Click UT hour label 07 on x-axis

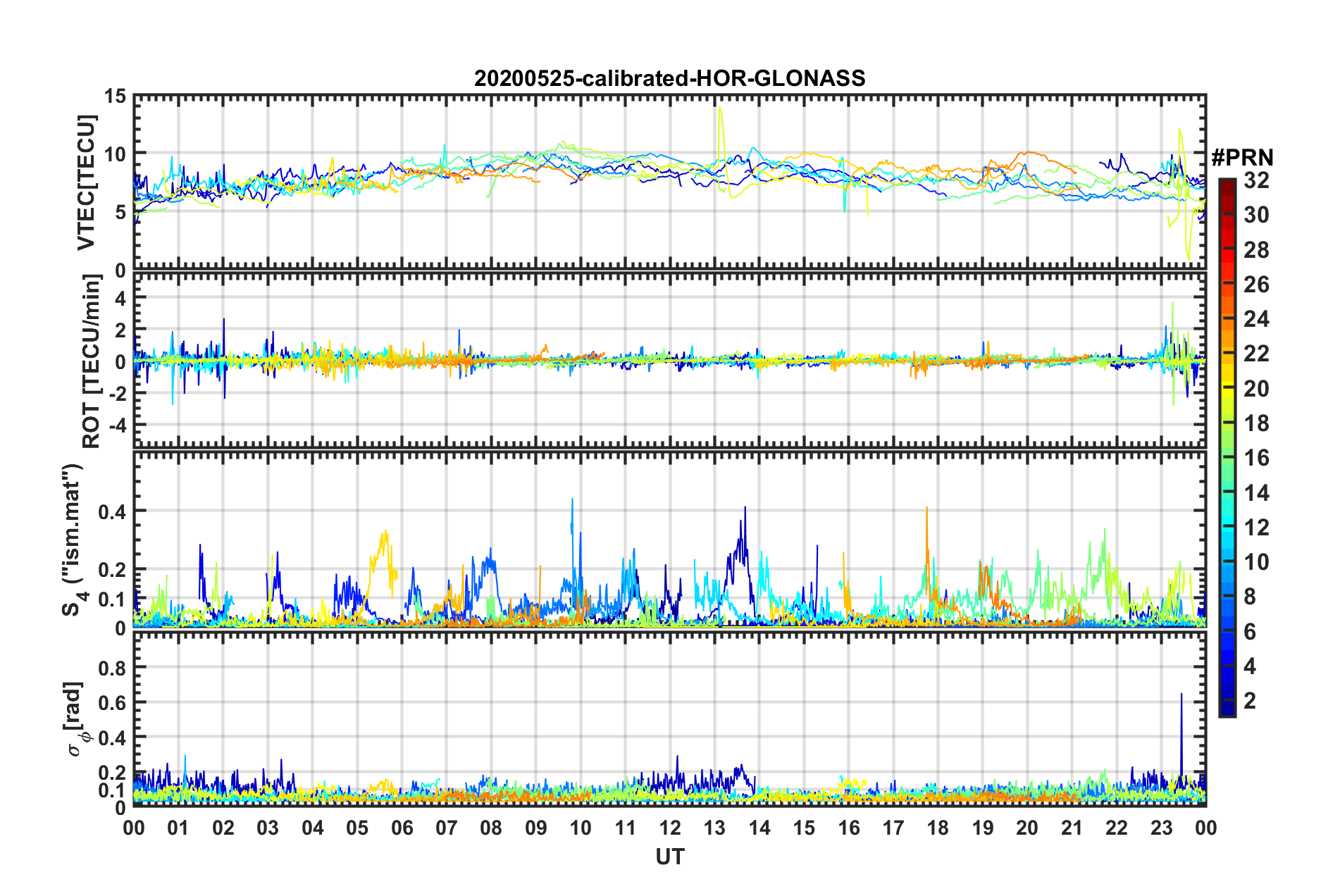point(447,828)
